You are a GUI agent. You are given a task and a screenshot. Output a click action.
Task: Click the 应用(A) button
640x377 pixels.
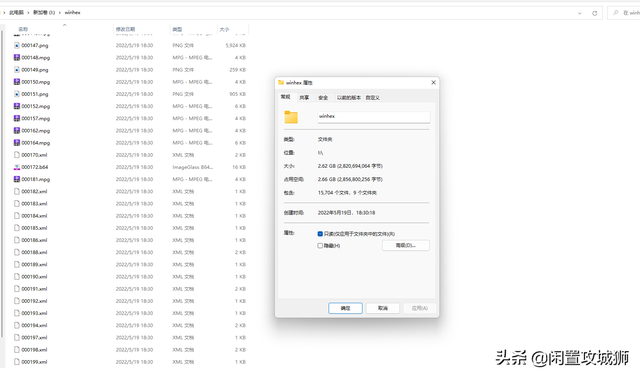pyautogui.click(x=420, y=308)
